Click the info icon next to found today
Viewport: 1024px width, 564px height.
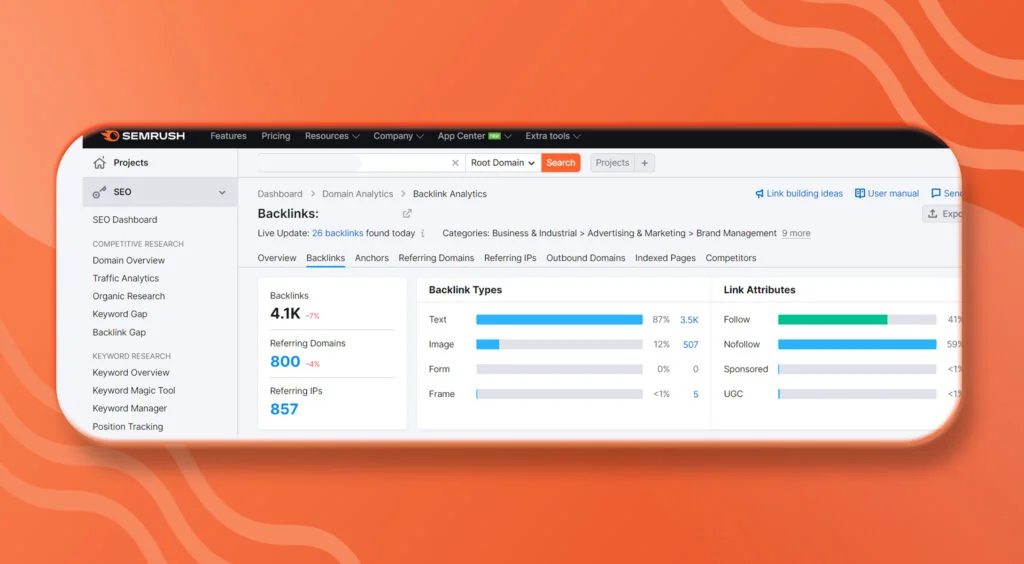click(423, 233)
